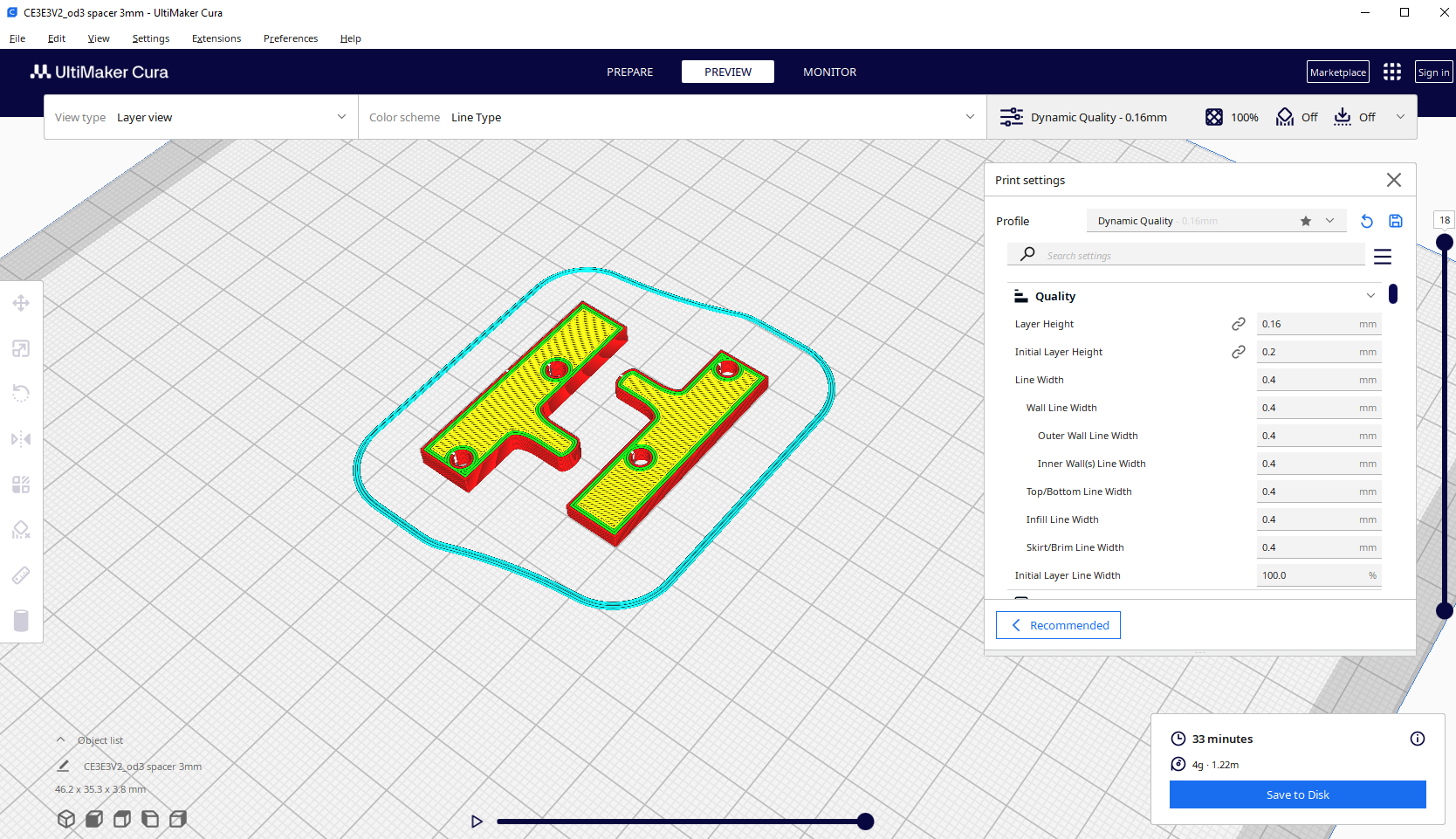Edit the Layer Height value field
Image resolution: width=1456 pixels, height=839 pixels.
(1319, 324)
